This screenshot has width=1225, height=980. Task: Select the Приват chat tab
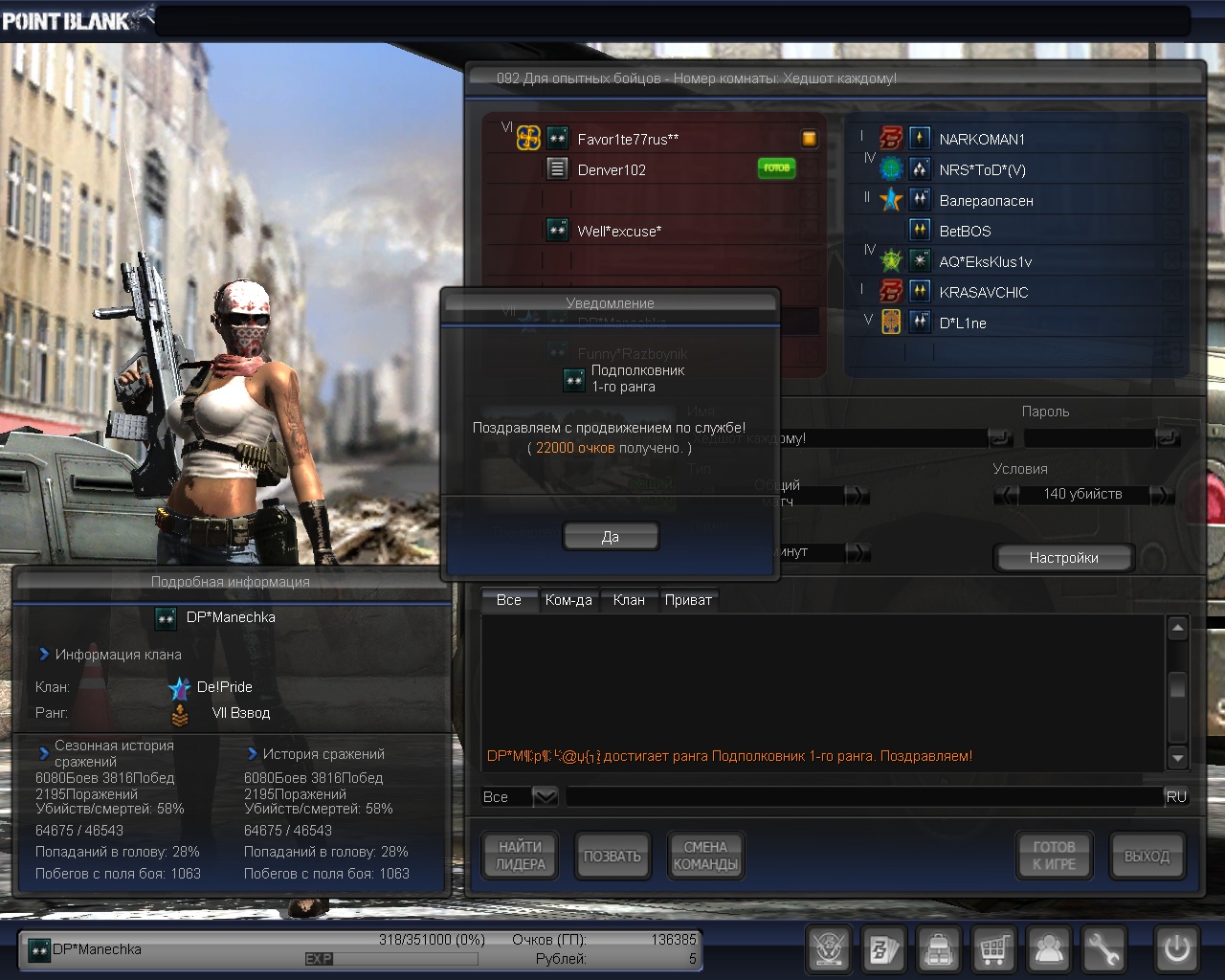click(x=688, y=600)
